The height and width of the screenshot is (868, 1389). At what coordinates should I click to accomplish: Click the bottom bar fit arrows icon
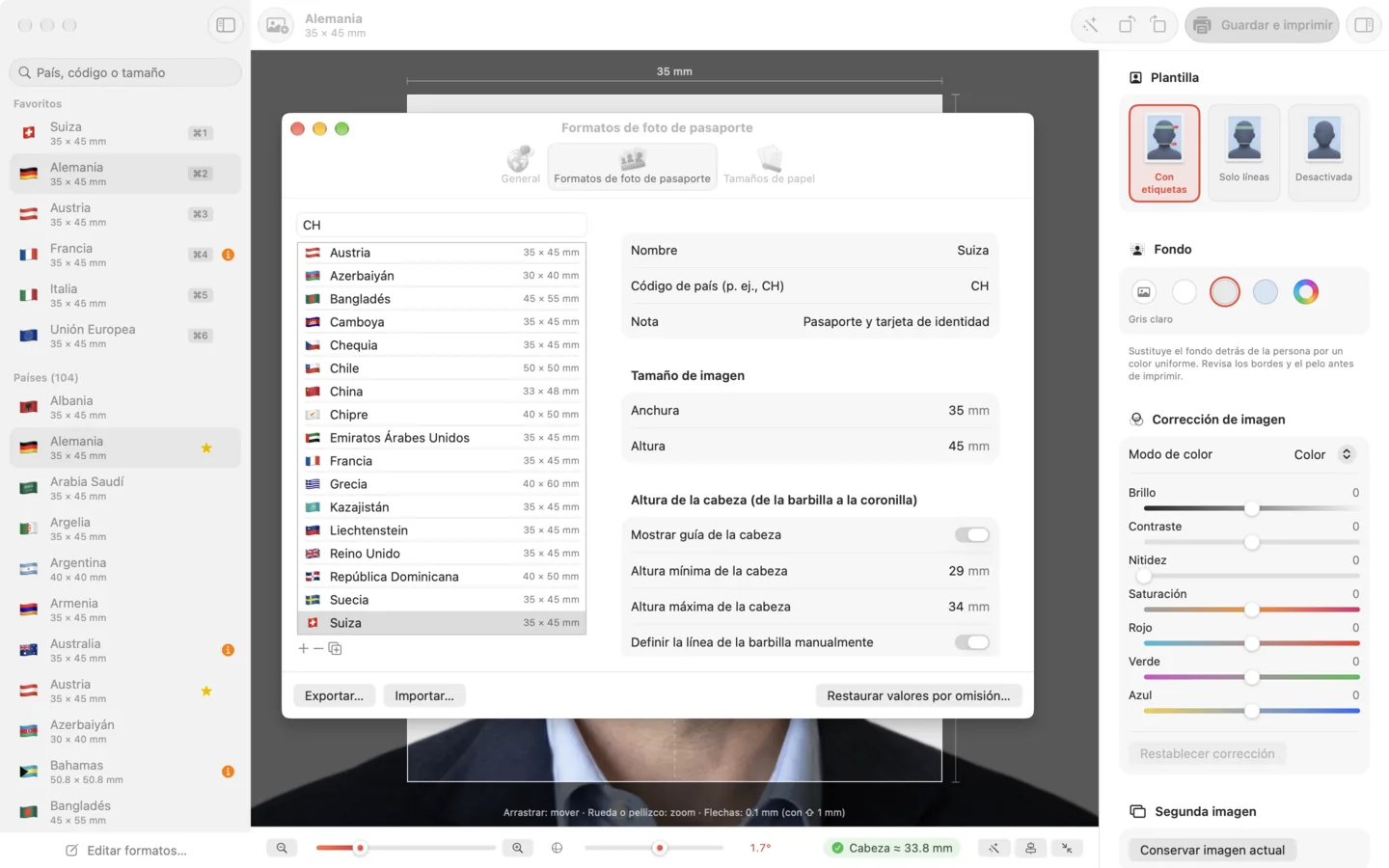(x=1067, y=848)
